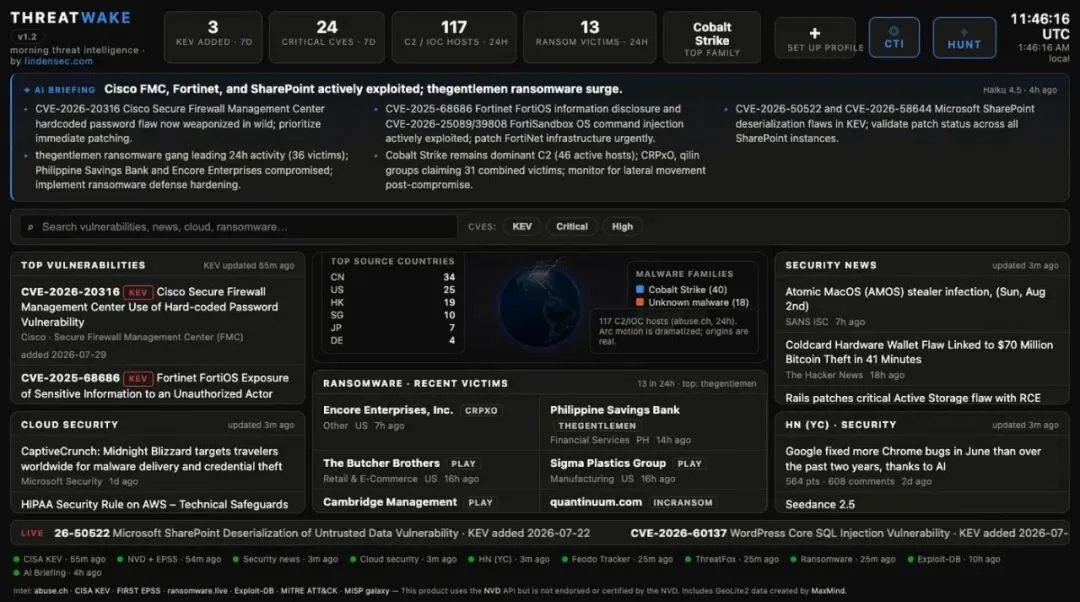
Task: Open the HUNT view button
Action: pos(964,37)
